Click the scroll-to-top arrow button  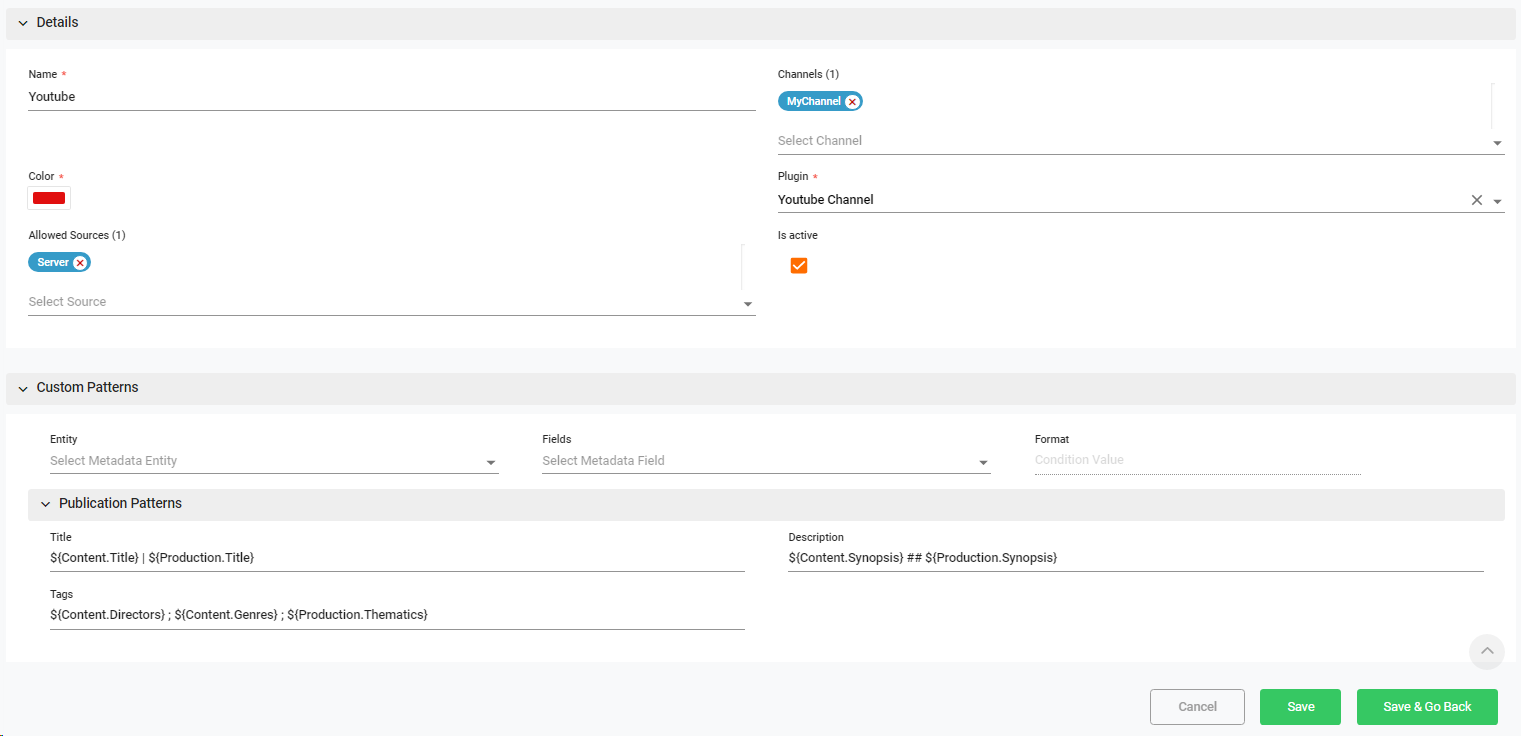[x=1486, y=651]
